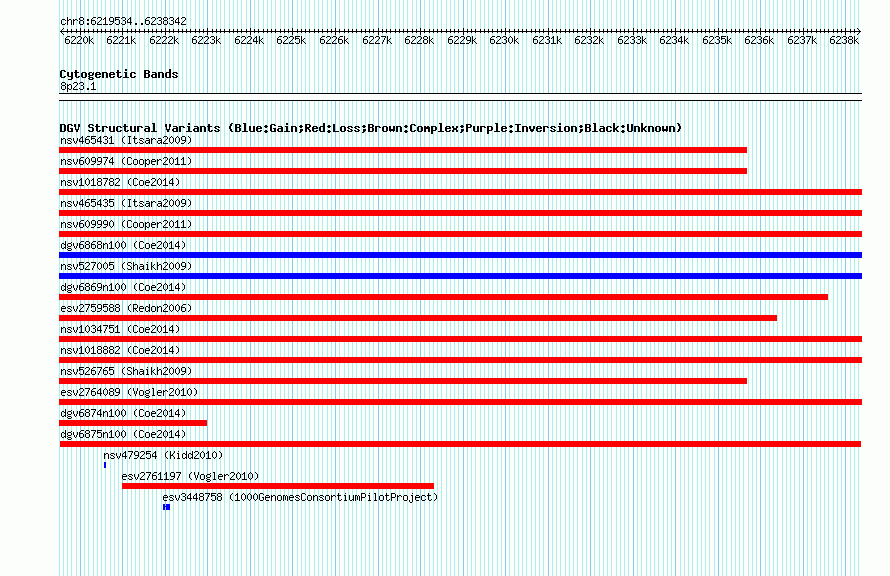Open dgv6869n100 (Coe2014) label

[123, 287]
